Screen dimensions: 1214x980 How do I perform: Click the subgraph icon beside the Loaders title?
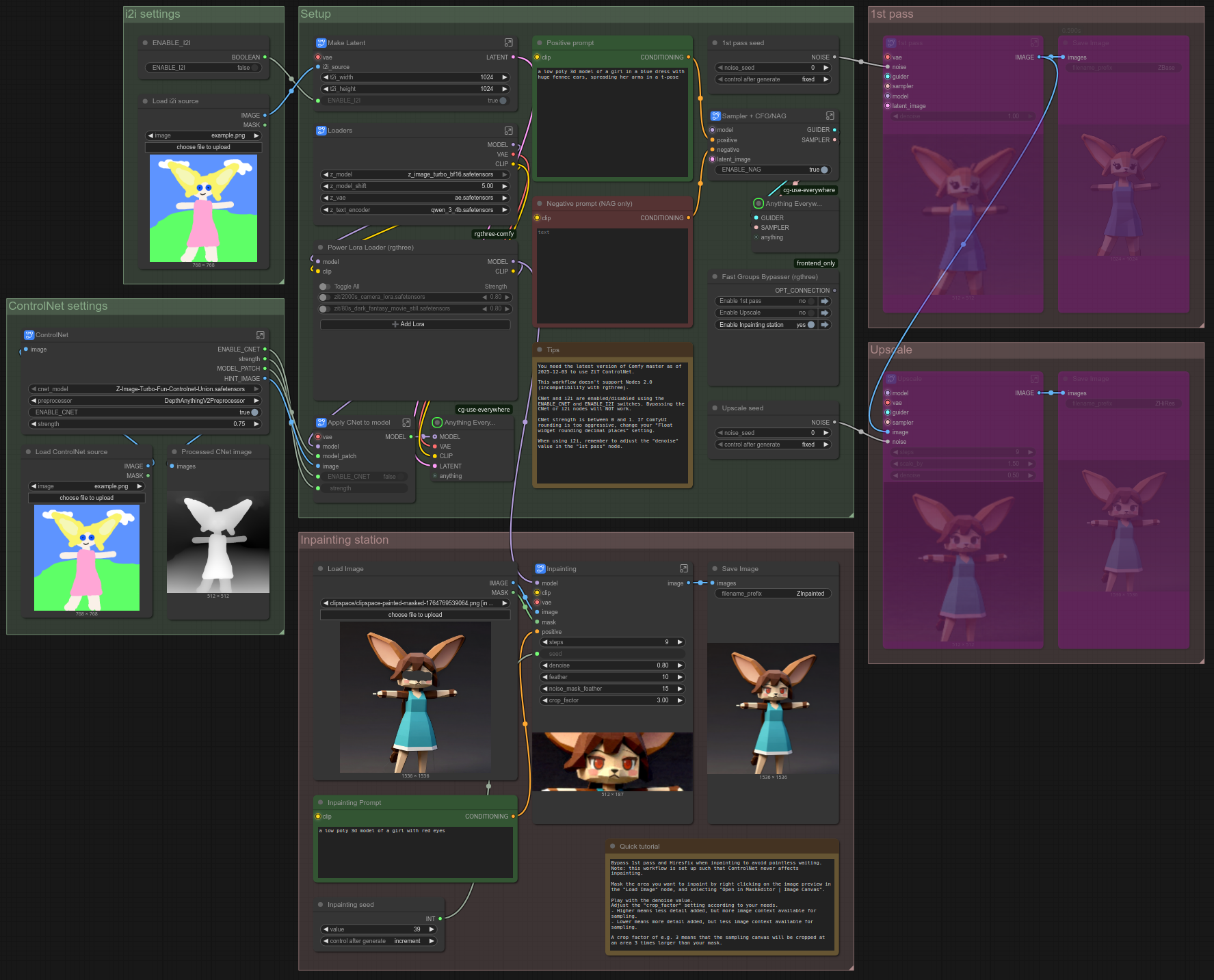coord(321,131)
